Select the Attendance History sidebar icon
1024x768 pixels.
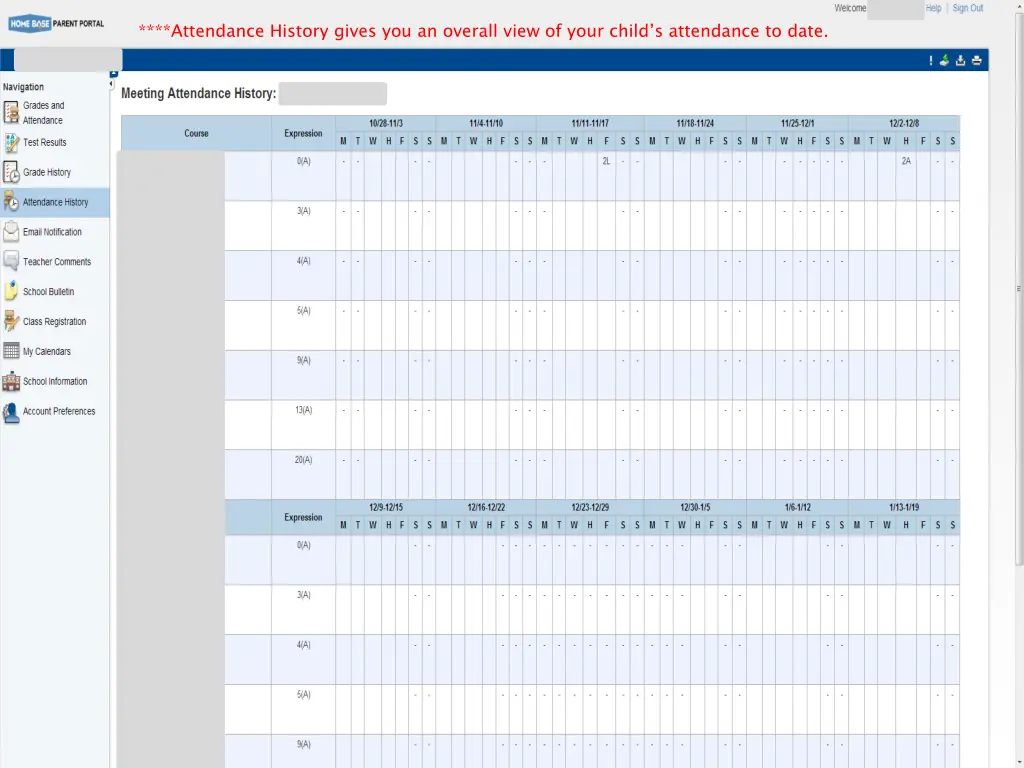click(x=11, y=202)
